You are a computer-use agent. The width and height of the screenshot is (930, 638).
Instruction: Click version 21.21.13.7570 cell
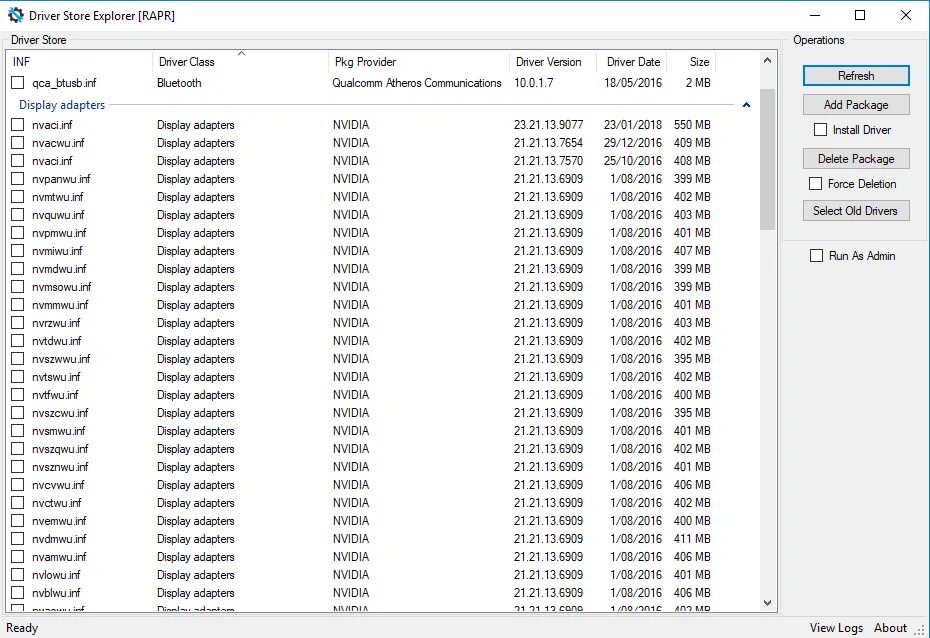pyautogui.click(x=548, y=161)
